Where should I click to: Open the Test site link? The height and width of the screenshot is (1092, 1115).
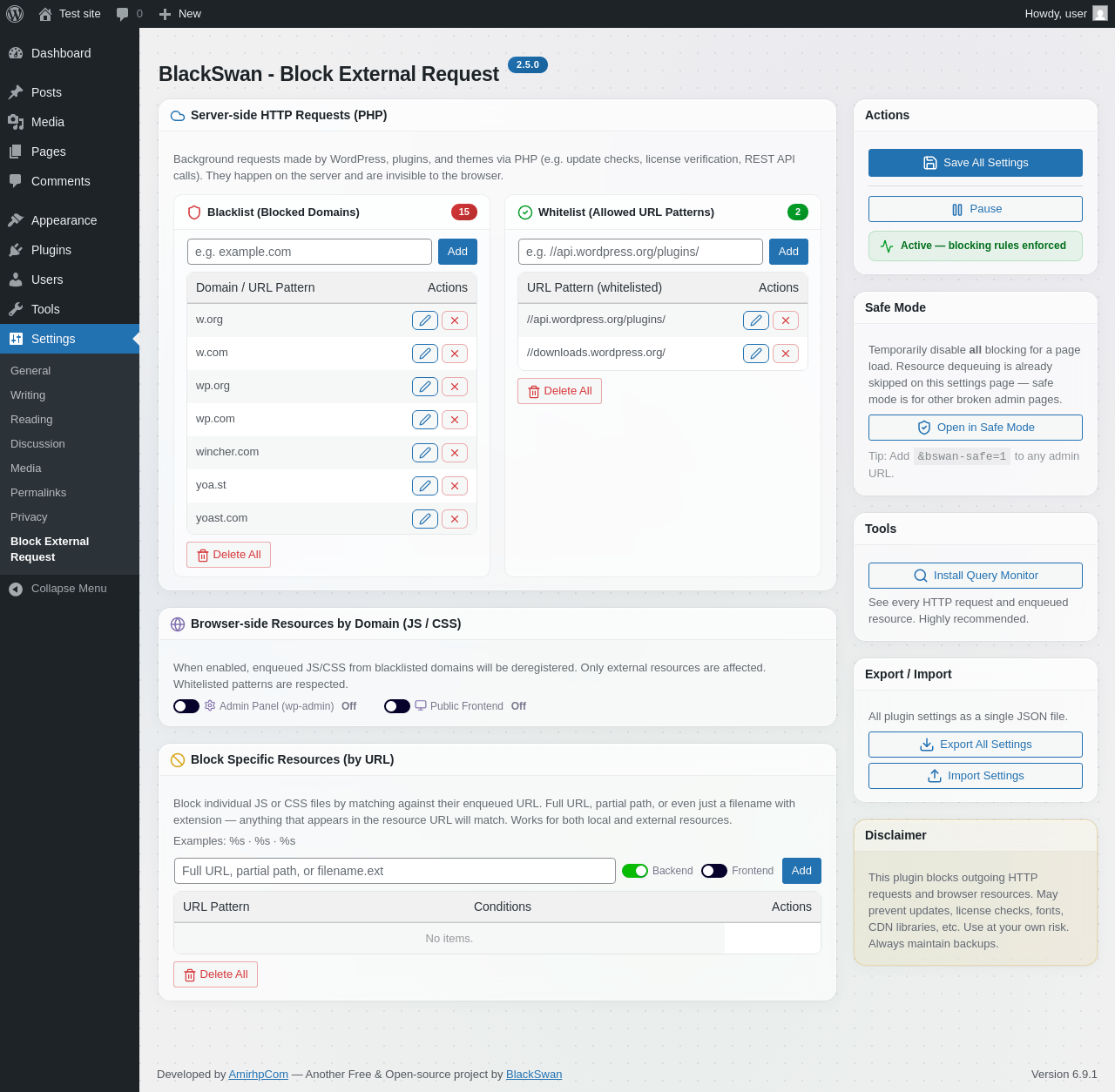pos(70,14)
